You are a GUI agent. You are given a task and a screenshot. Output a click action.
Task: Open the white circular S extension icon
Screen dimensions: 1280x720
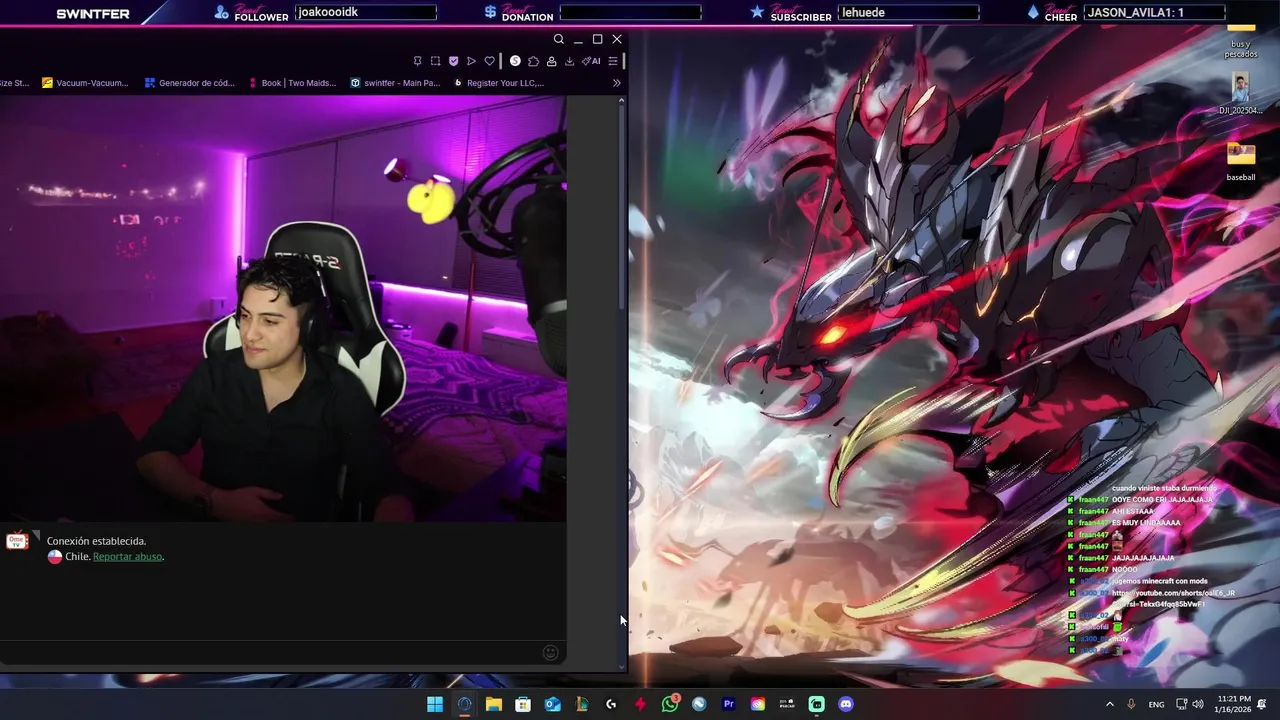(515, 61)
